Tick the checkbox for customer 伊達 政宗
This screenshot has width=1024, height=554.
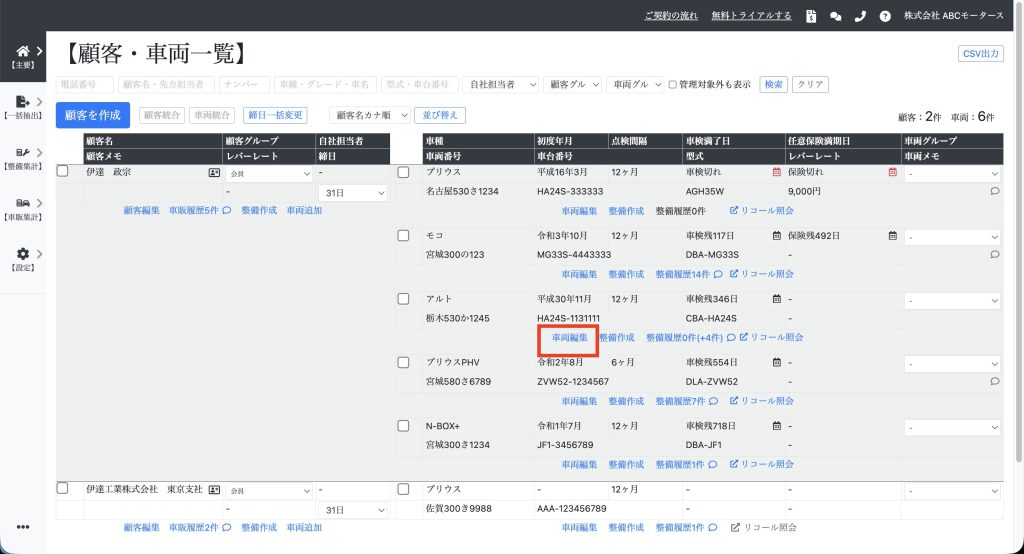point(63,172)
